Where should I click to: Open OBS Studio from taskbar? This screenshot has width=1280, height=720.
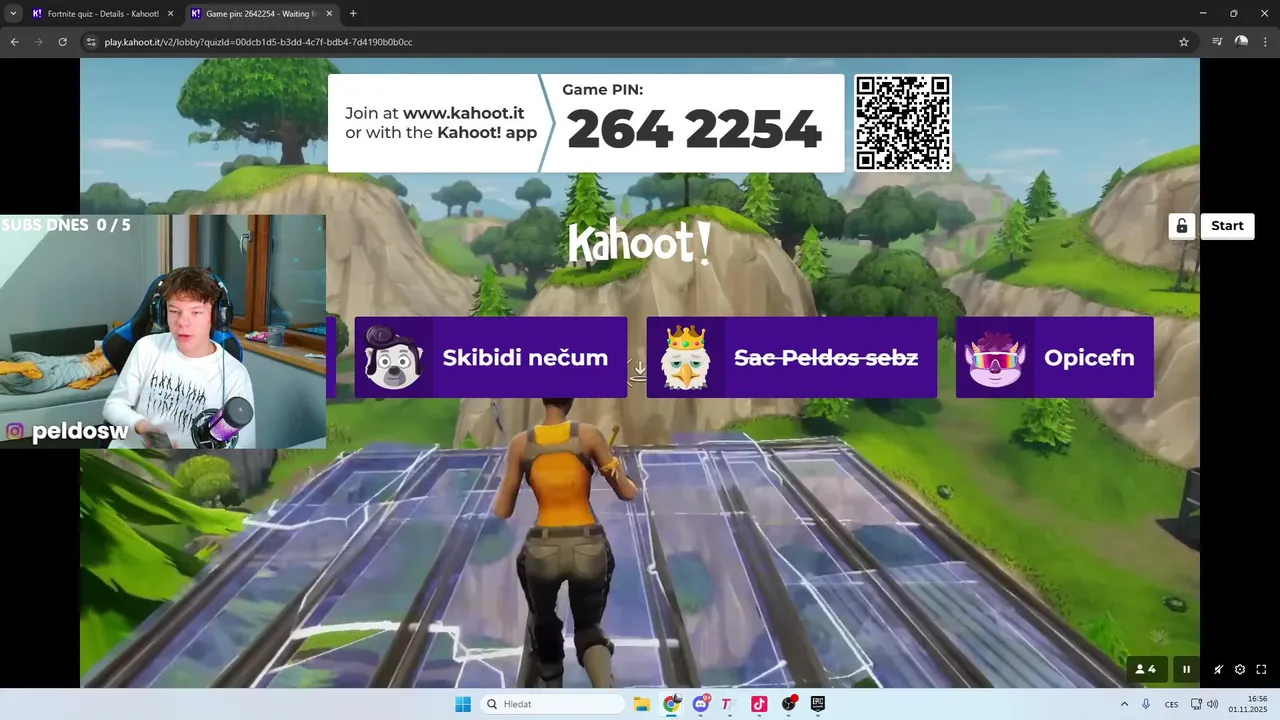point(788,704)
